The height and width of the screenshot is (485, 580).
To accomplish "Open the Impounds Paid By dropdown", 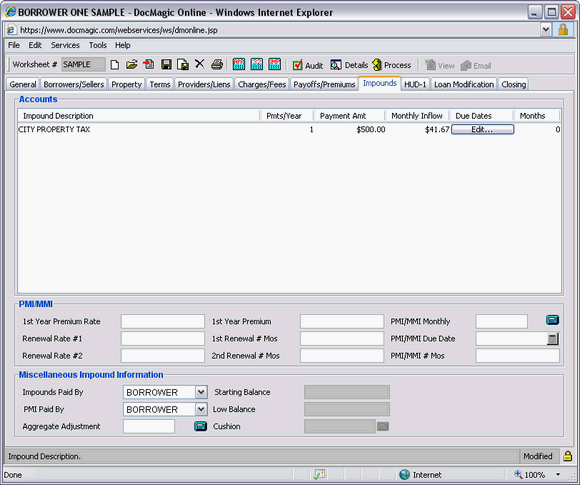I will (x=201, y=392).
